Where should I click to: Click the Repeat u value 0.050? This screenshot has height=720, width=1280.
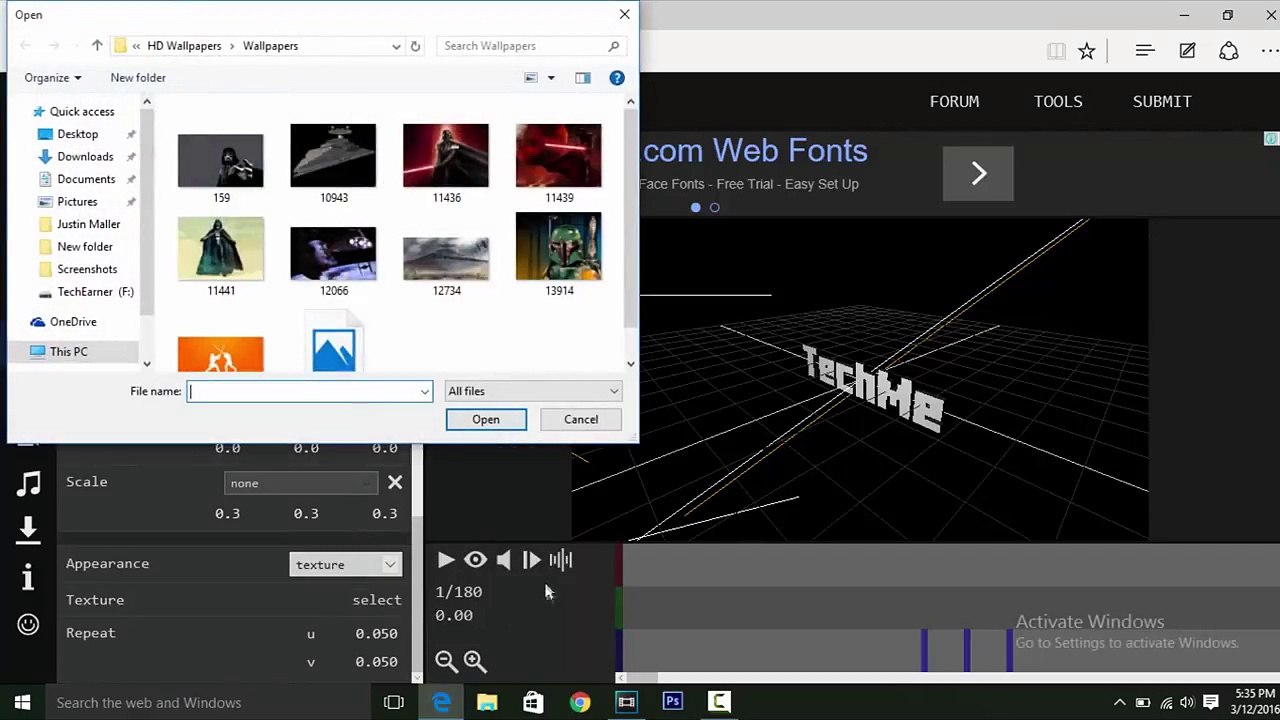click(x=377, y=634)
